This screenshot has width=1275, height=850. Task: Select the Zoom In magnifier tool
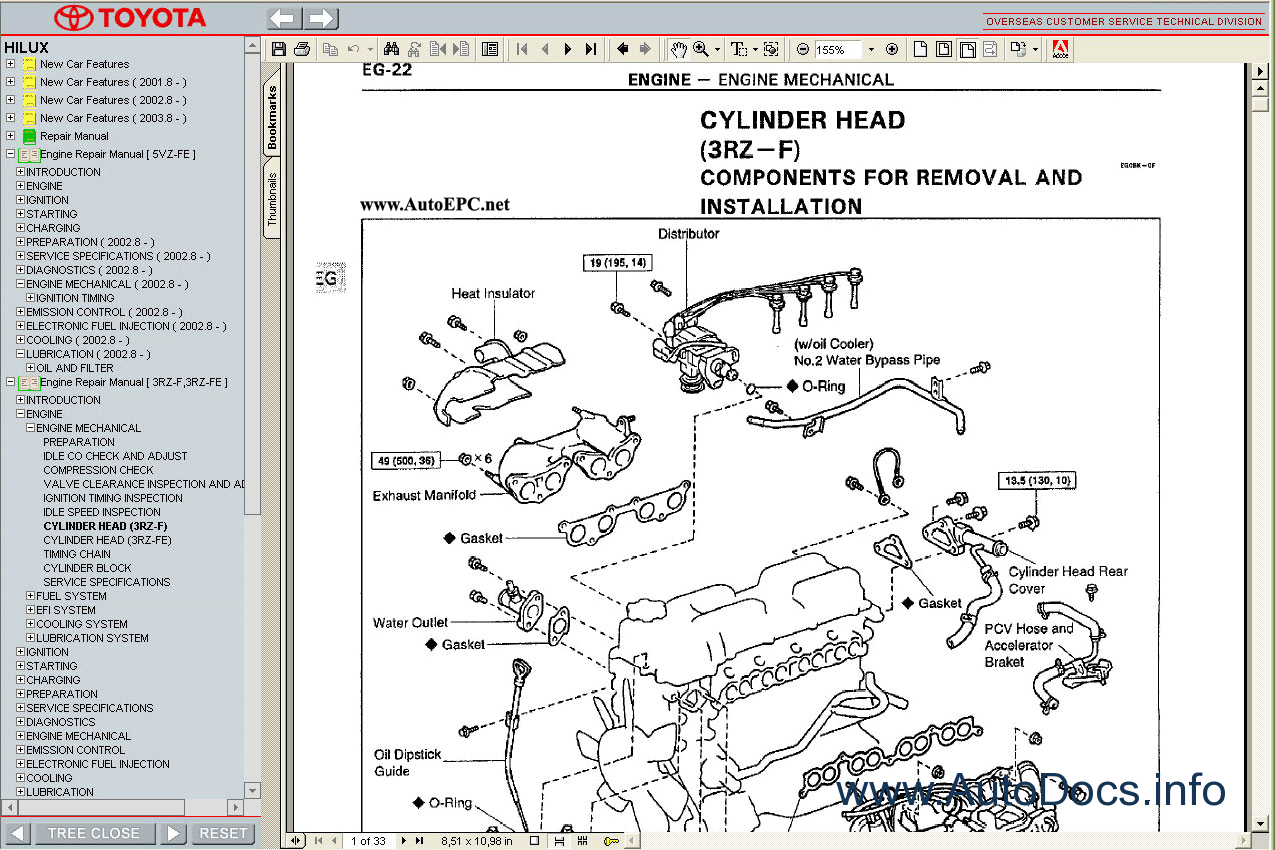pyautogui.click(x=701, y=49)
